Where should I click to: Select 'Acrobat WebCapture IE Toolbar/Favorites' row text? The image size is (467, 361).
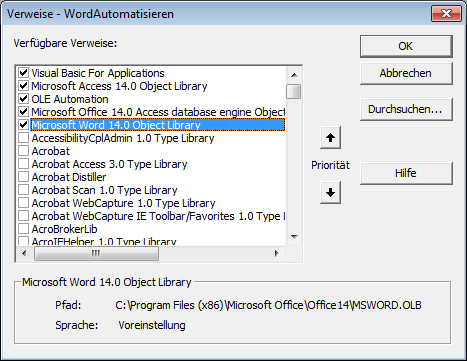(x=158, y=216)
